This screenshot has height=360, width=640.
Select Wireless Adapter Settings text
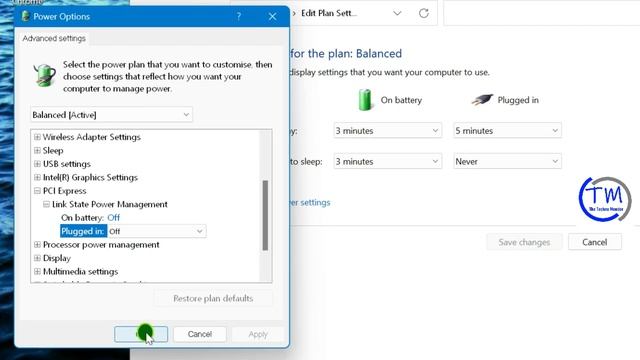pos(91,137)
